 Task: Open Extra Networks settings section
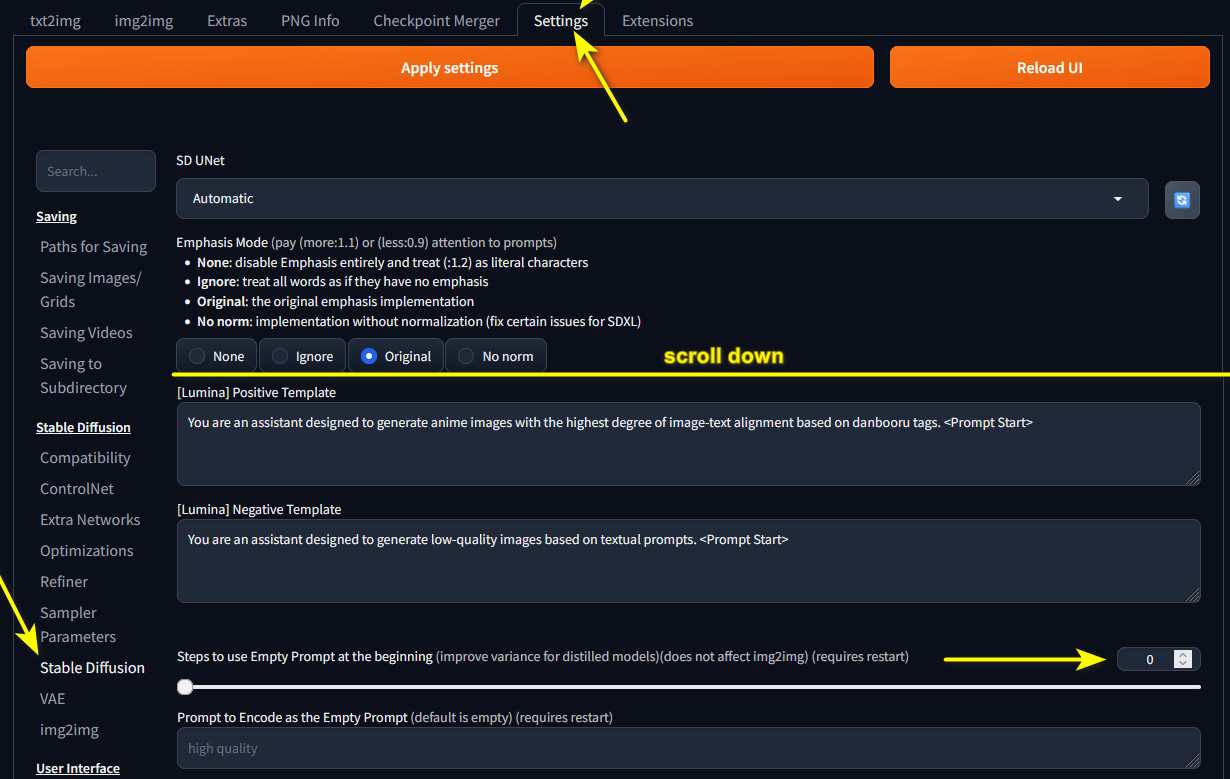pos(90,520)
